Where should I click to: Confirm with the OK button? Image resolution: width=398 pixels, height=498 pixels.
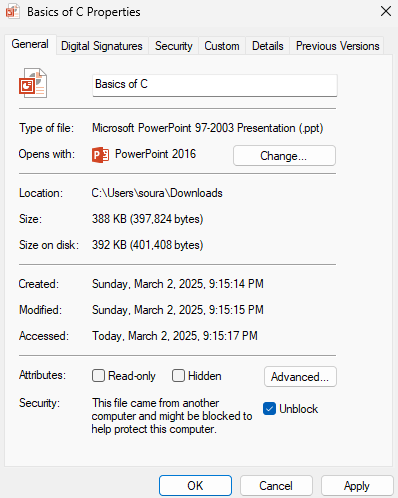(x=195, y=486)
